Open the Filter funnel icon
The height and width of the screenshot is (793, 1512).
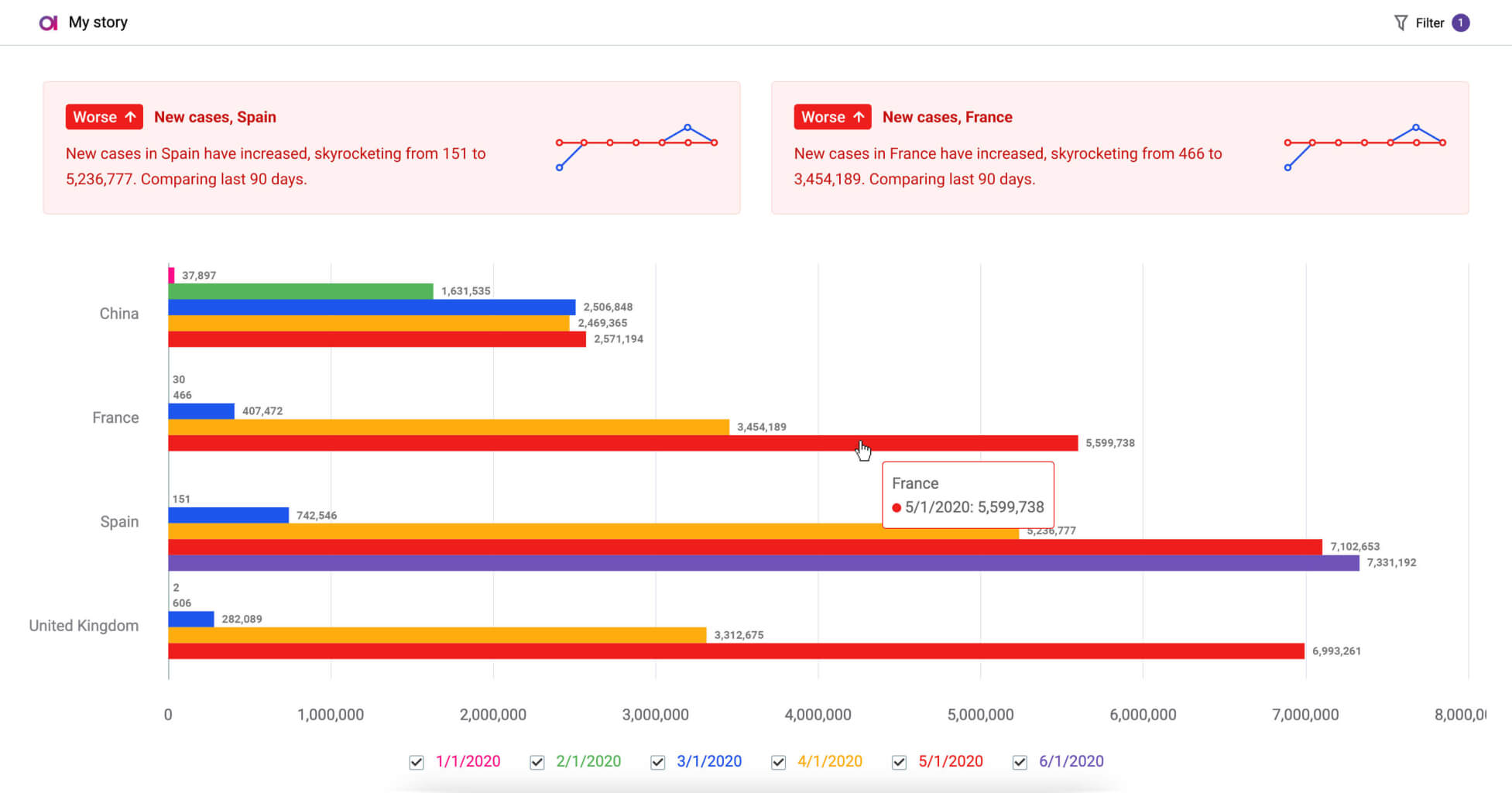pyautogui.click(x=1401, y=23)
